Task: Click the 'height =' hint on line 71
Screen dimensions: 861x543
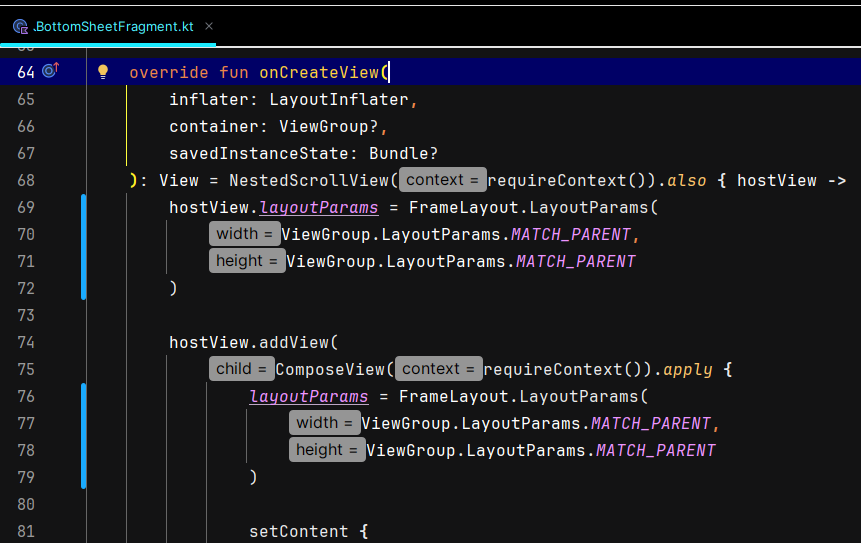Action: tap(247, 260)
